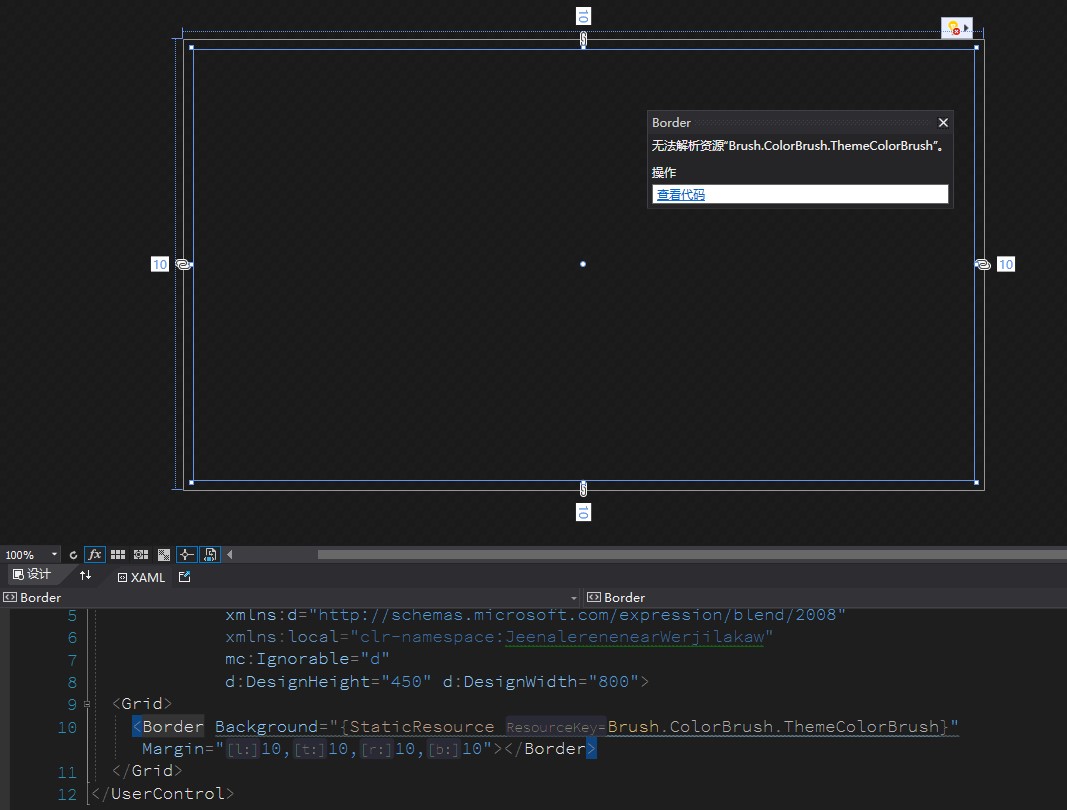
Task: Click the bottom-right resize handle of the Border
Action: (976, 483)
